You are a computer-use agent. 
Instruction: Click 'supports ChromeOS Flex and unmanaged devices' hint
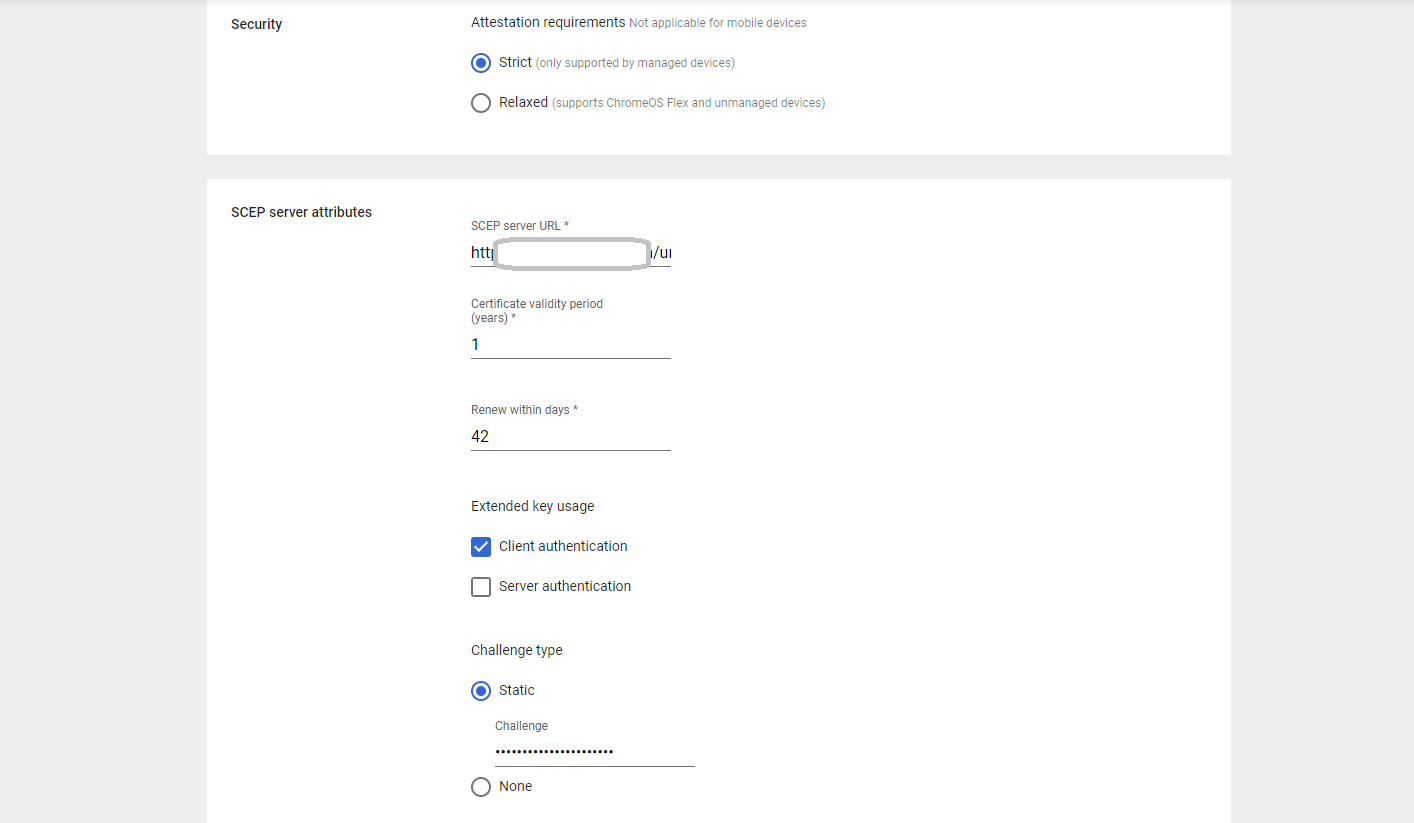click(x=688, y=103)
